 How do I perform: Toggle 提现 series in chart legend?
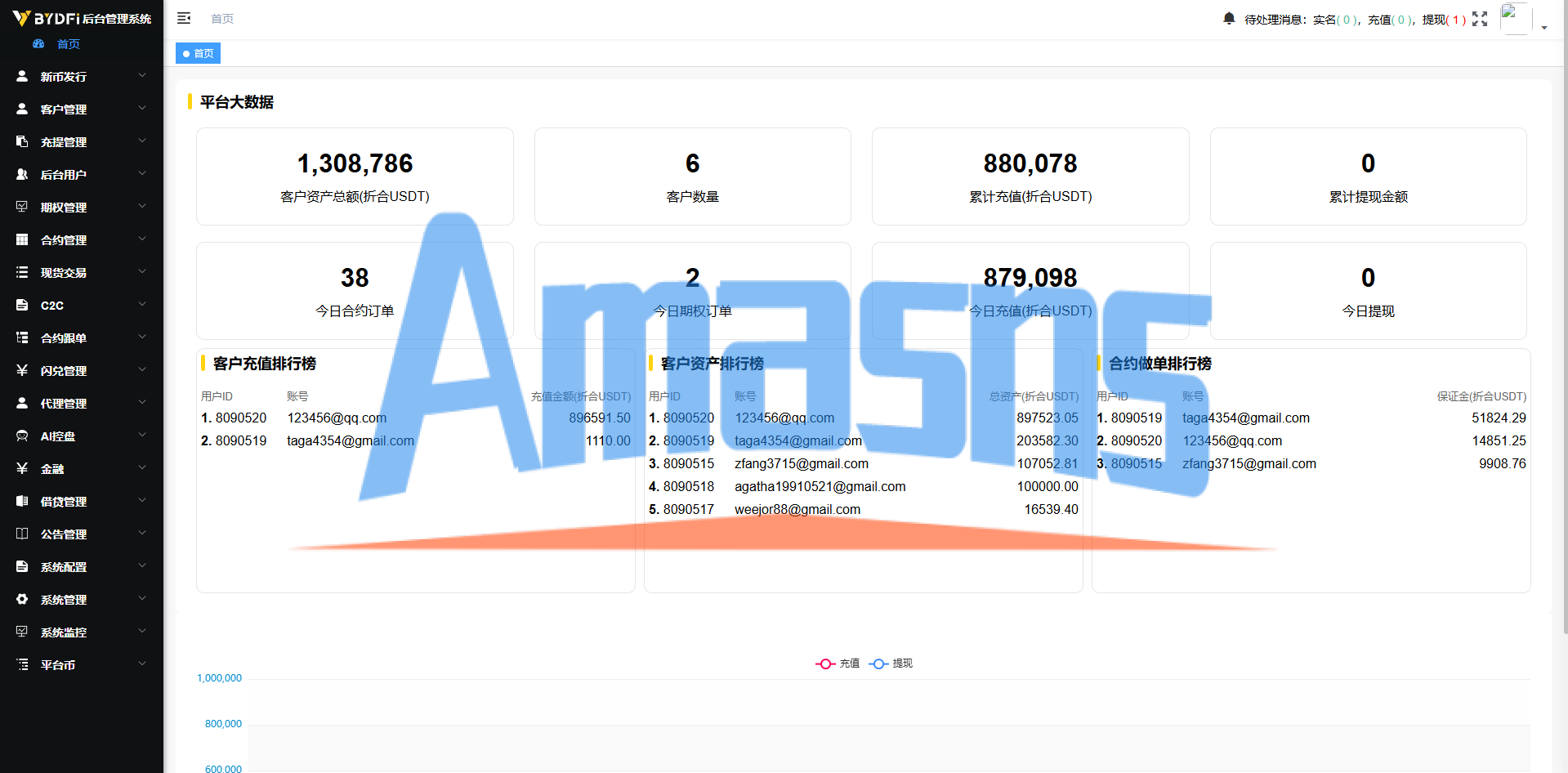click(891, 664)
